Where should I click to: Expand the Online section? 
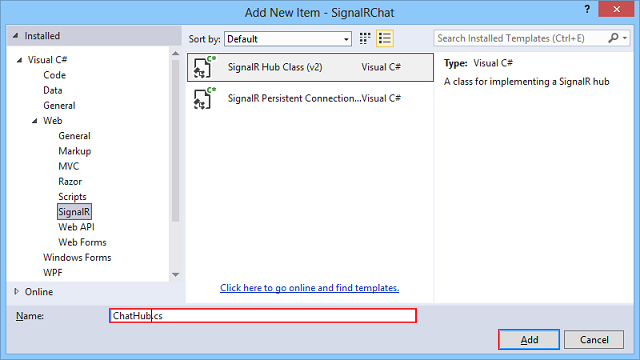click(x=16, y=291)
